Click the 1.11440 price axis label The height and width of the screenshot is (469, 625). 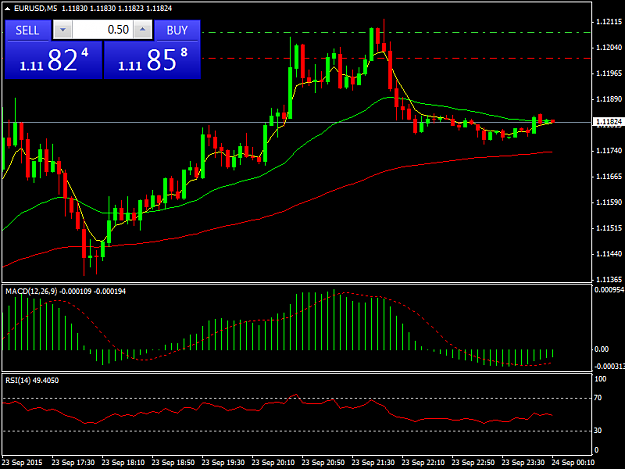(608, 254)
